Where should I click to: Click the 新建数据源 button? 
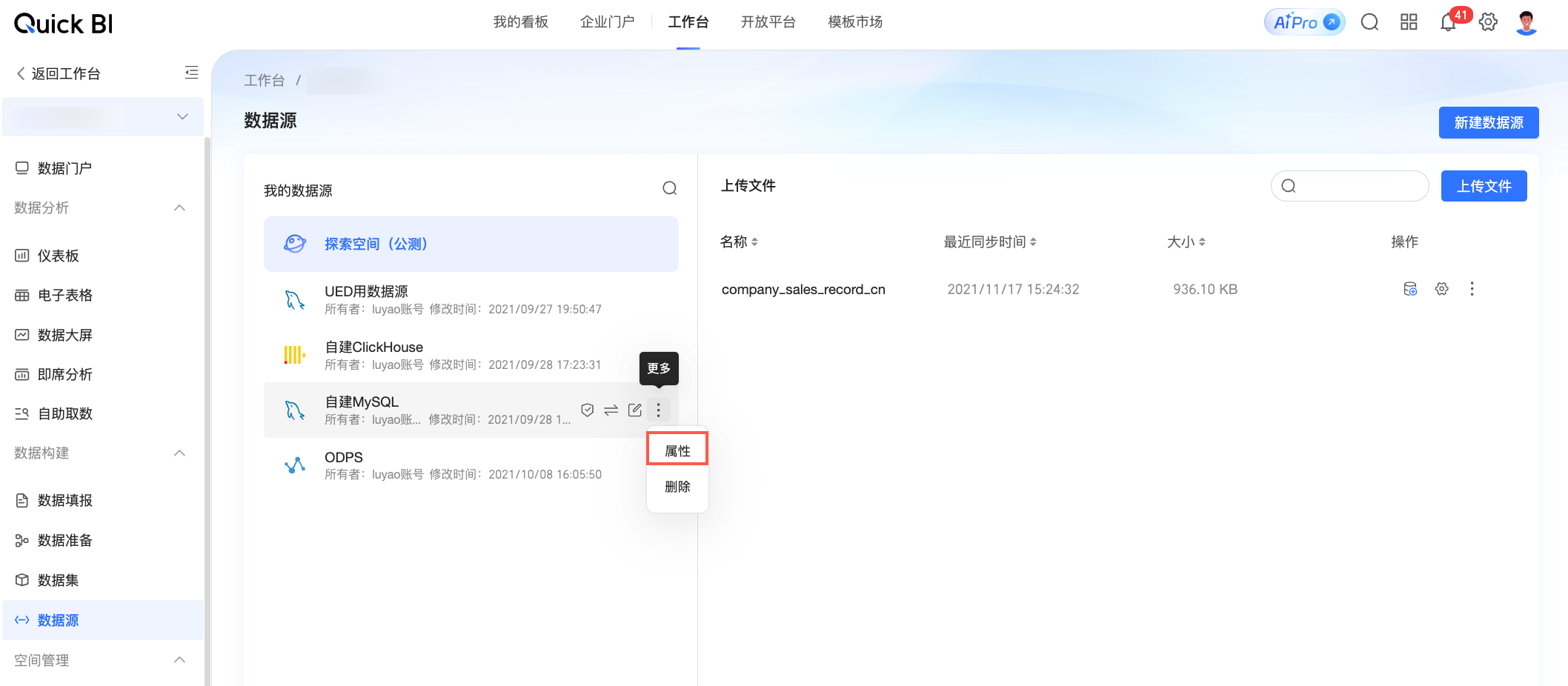(1489, 123)
